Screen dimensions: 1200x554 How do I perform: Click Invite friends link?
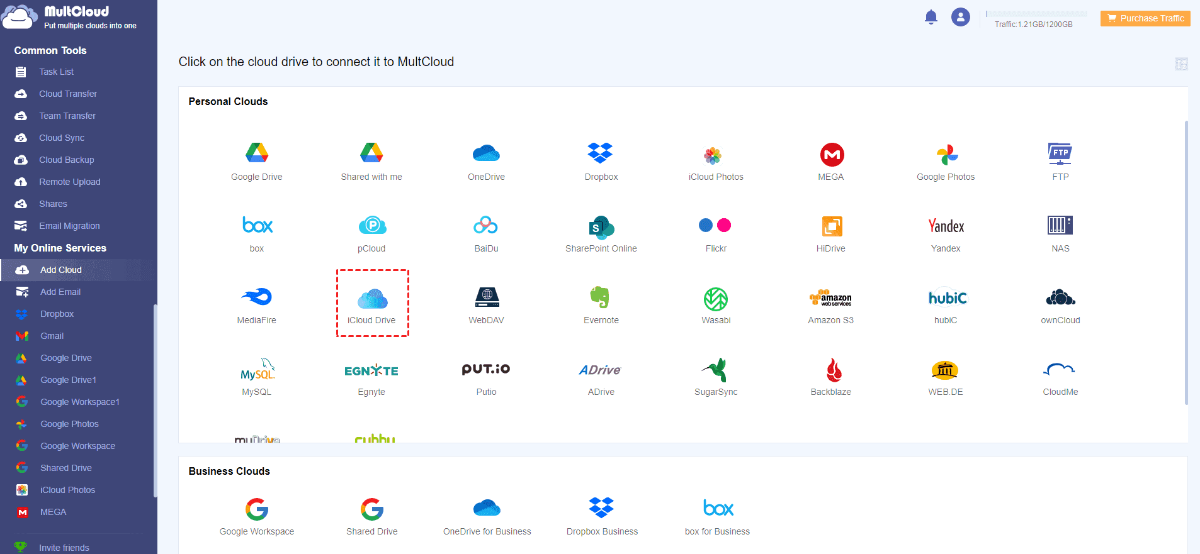click(x=64, y=548)
